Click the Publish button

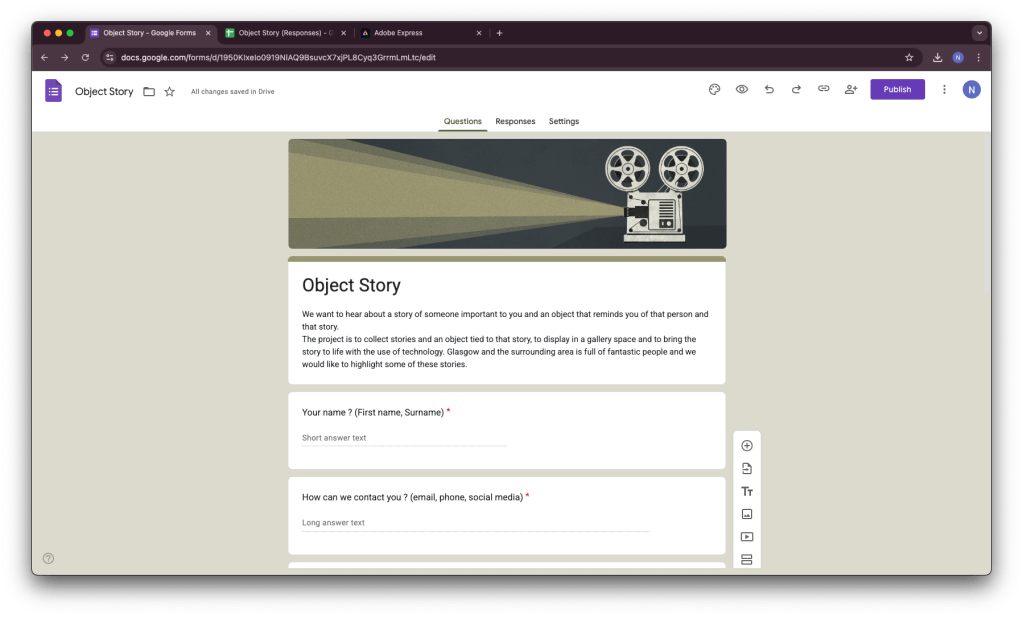pyautogui.click(x=897, y=89)
